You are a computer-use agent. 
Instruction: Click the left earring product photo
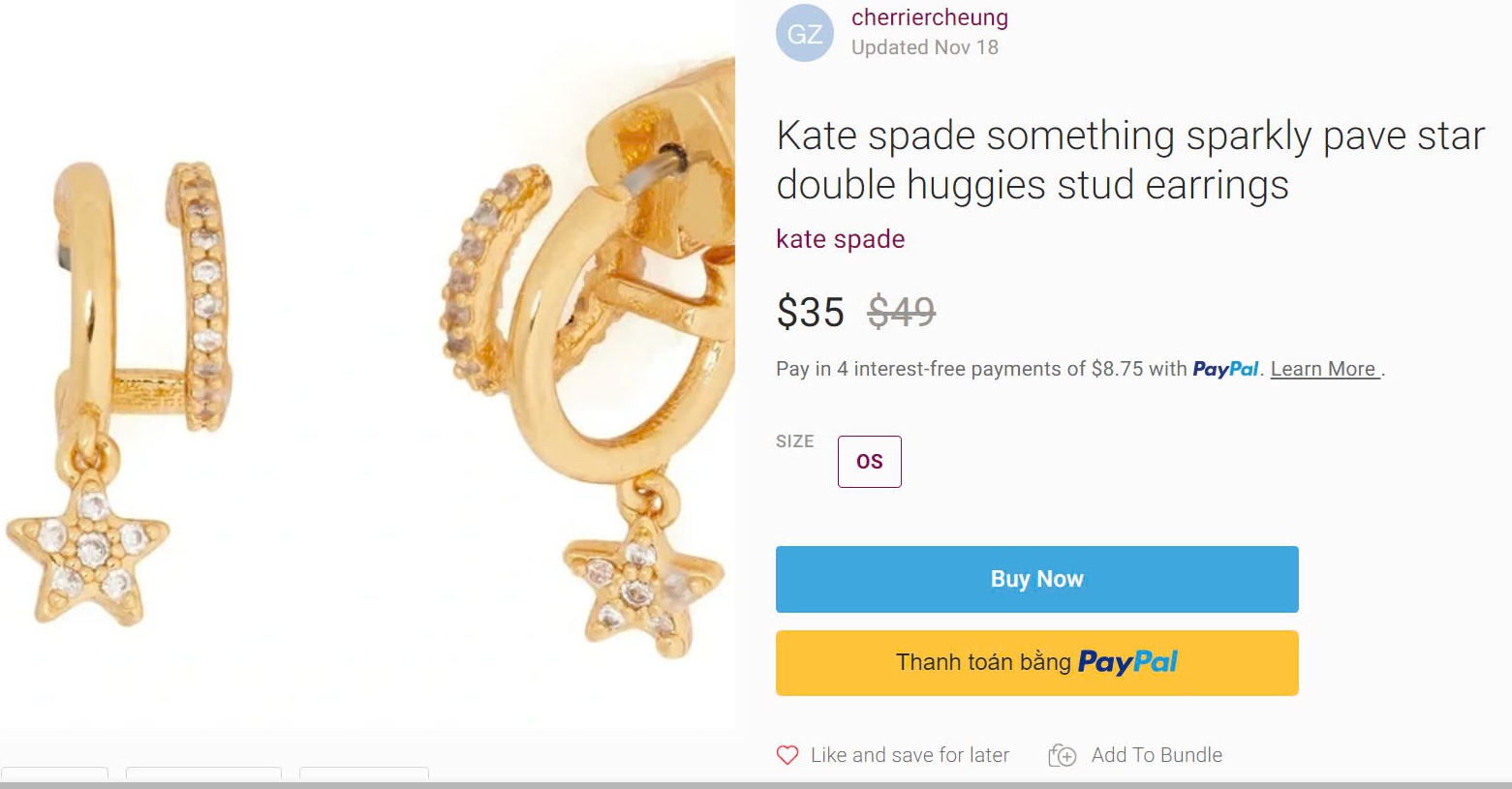[x=145, y=387]
